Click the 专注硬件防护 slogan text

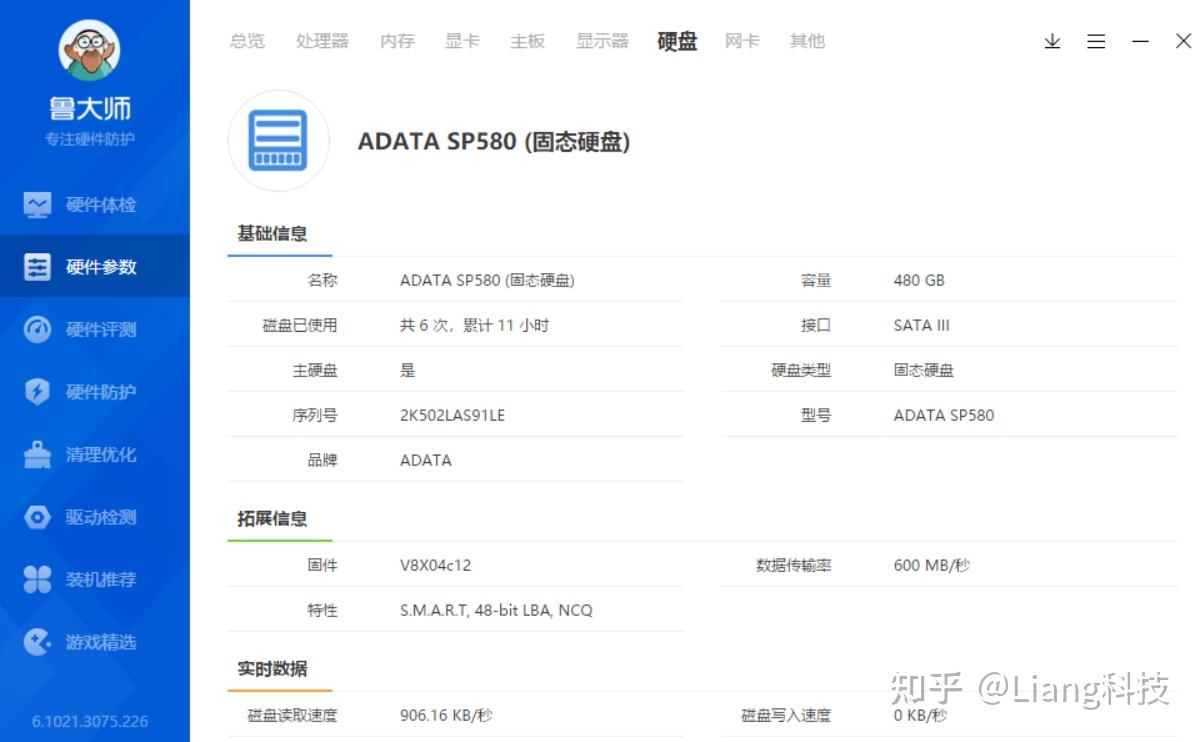tap(90, 139)
